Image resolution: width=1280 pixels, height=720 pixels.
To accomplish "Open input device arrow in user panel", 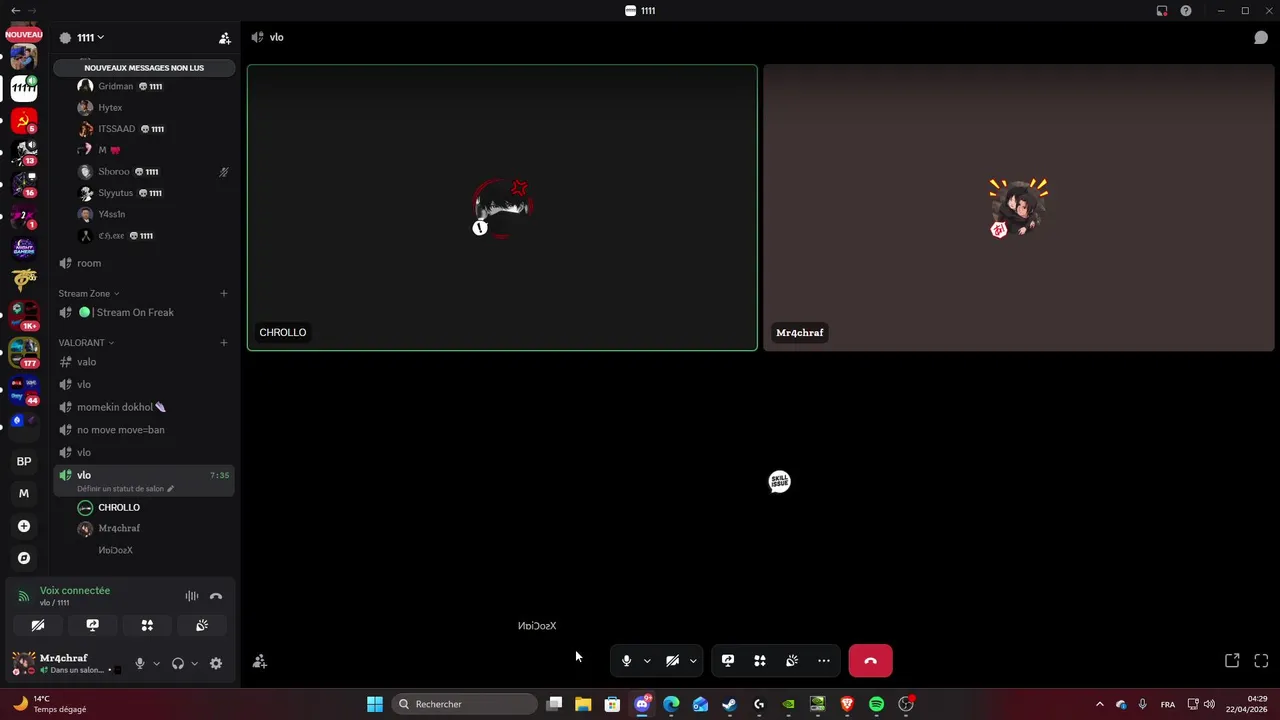I will (156, 663).
